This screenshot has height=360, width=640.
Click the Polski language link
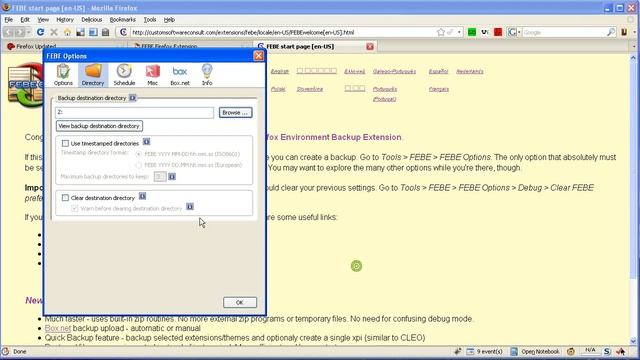pyautogui.click(x=278, y=89)
